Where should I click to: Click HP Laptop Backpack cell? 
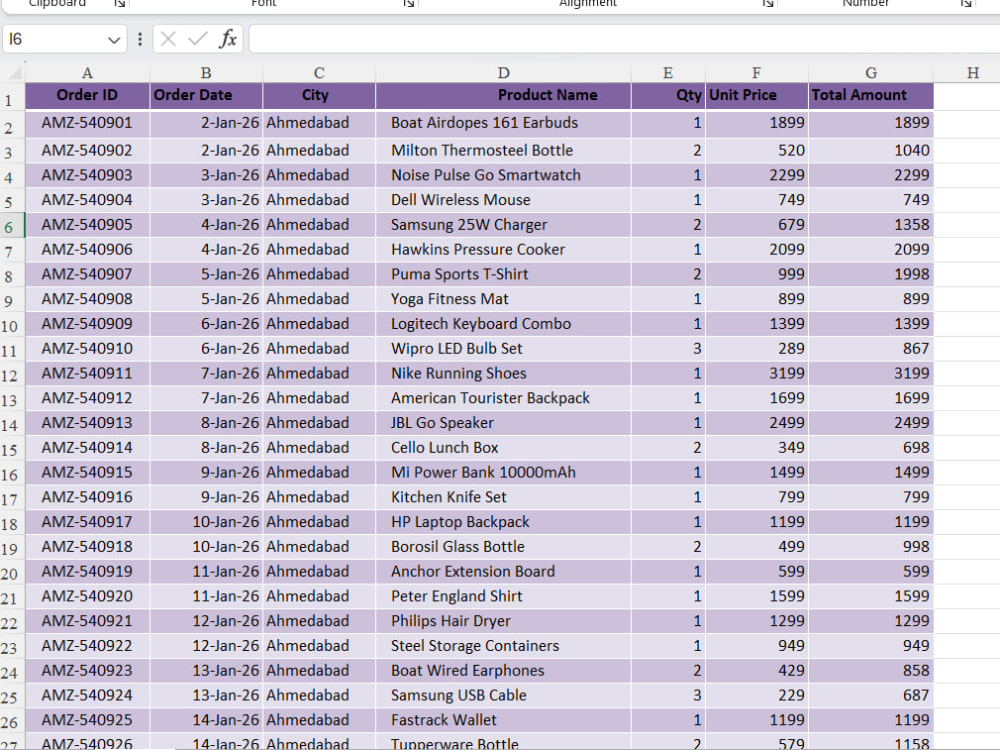click(x=503, y=522)
